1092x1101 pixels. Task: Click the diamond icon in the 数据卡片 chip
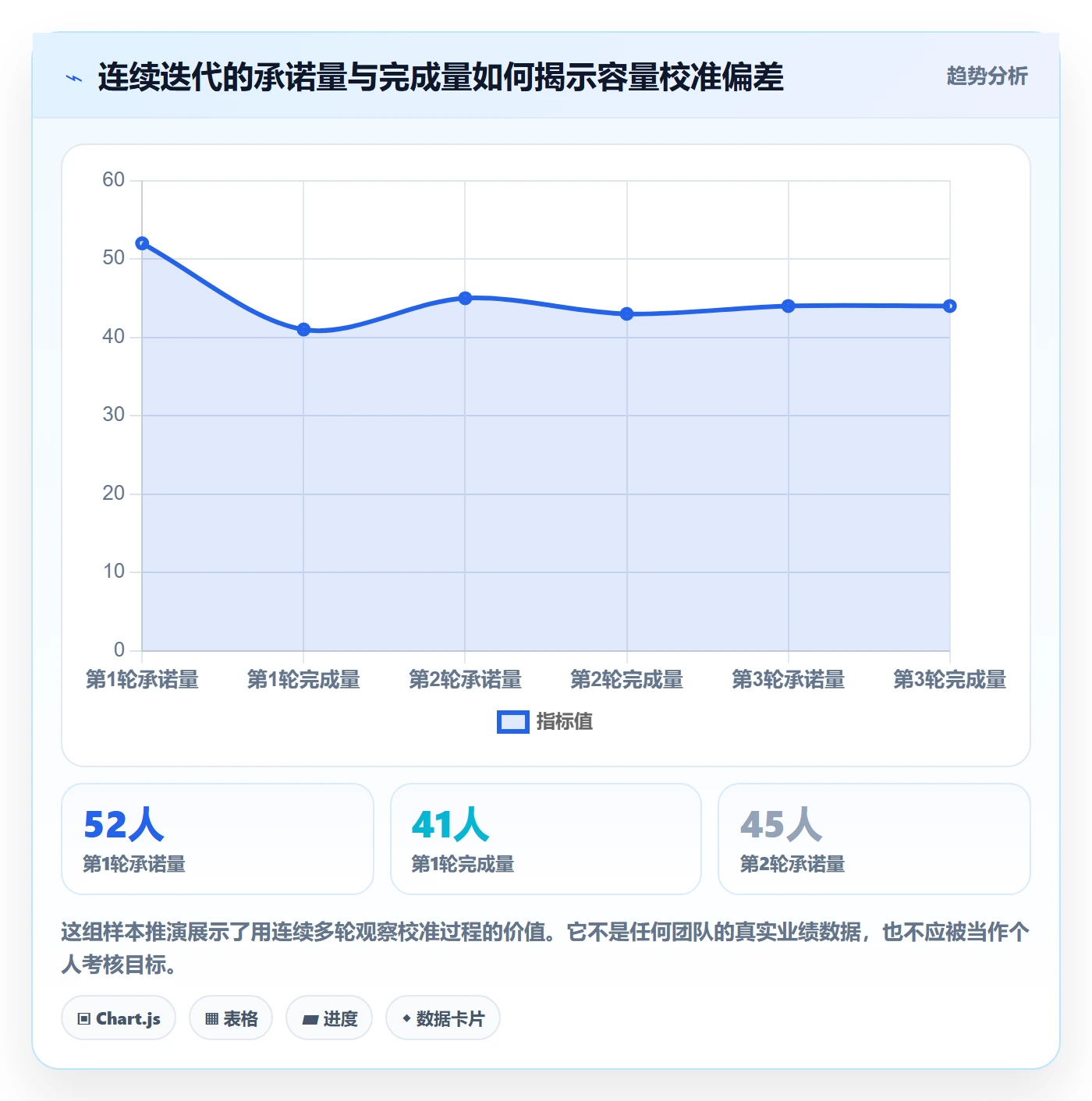point(406,1018)
